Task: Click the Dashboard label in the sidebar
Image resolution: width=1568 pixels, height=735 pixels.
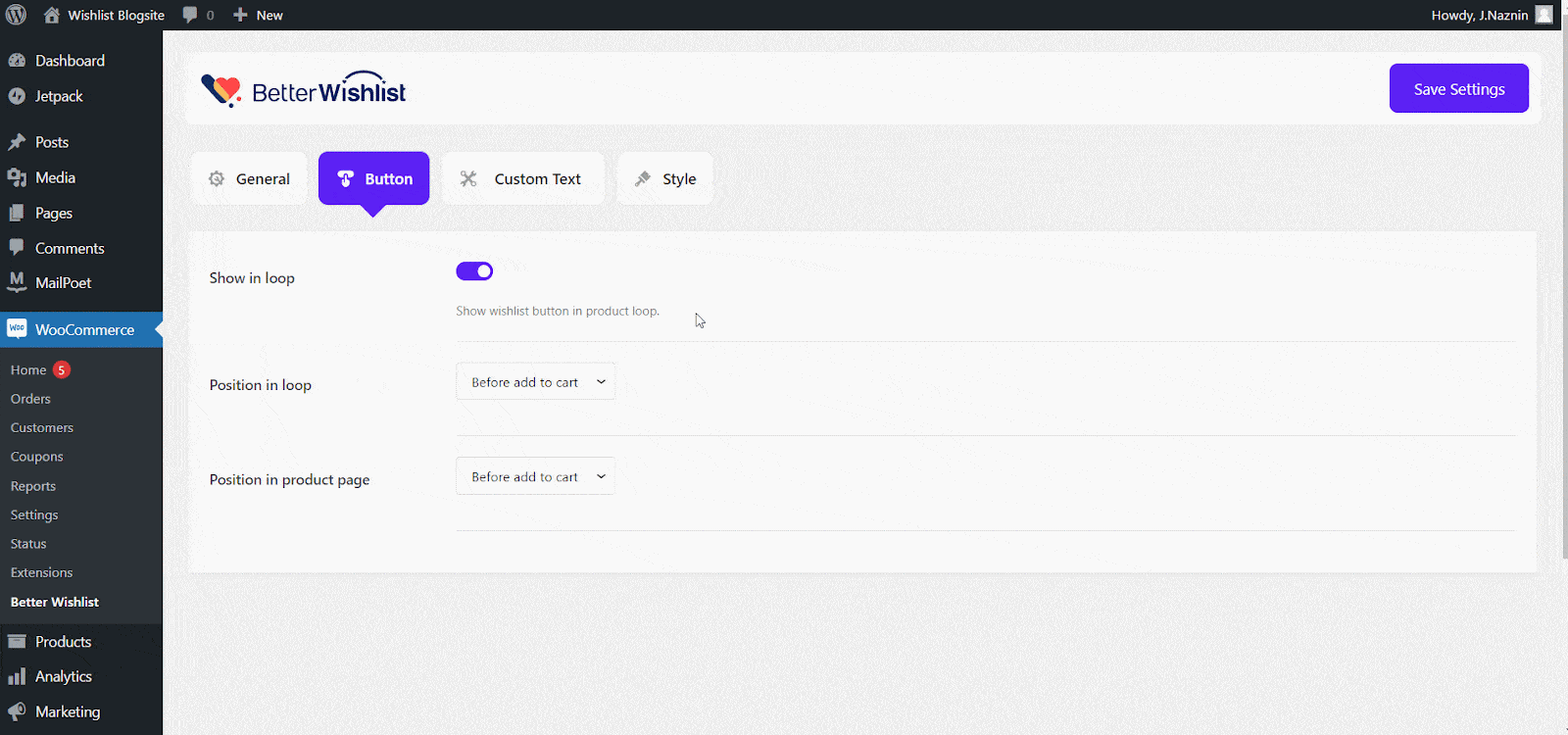Action: 70,61
